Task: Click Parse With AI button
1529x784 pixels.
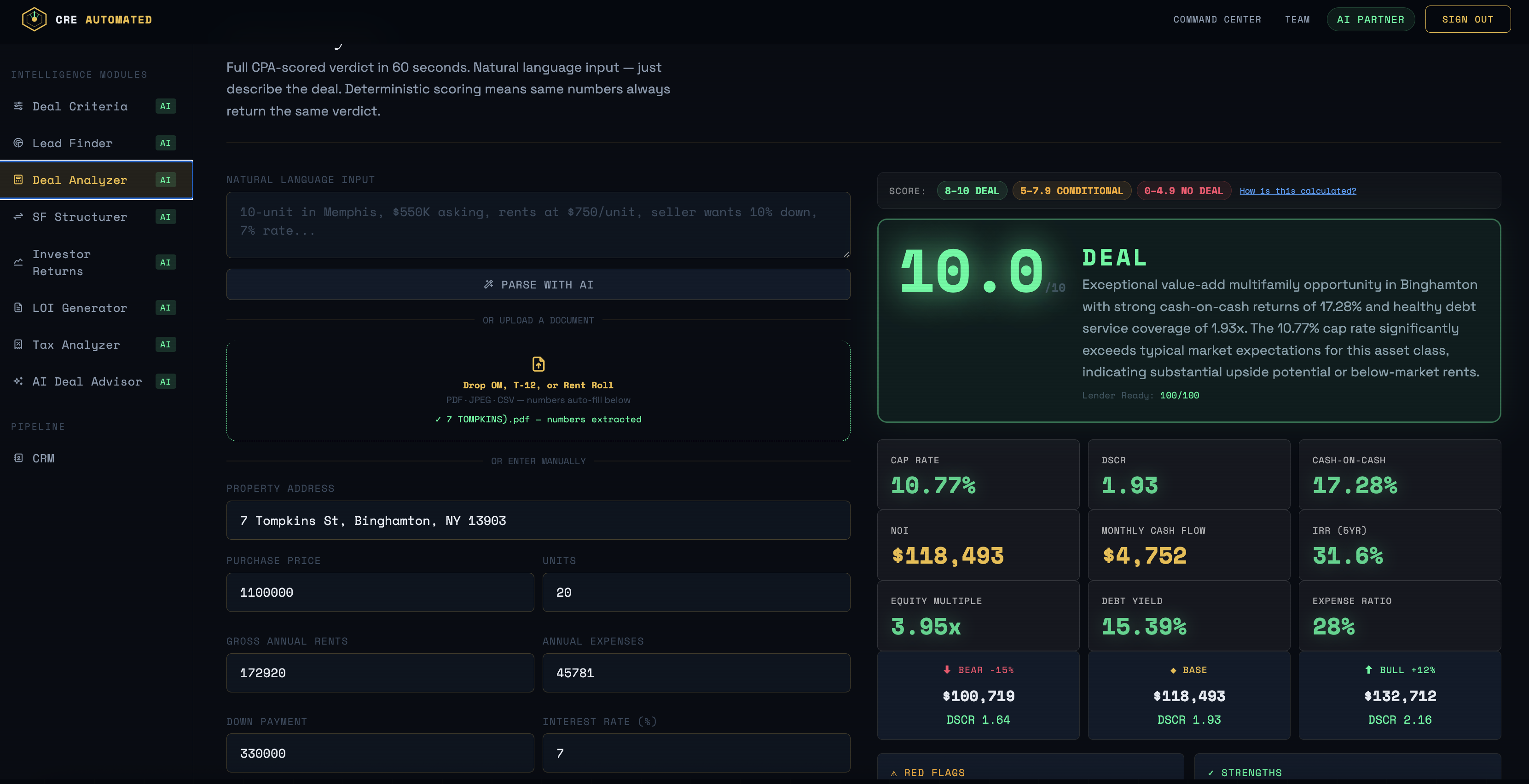Action: pos(538,284)
